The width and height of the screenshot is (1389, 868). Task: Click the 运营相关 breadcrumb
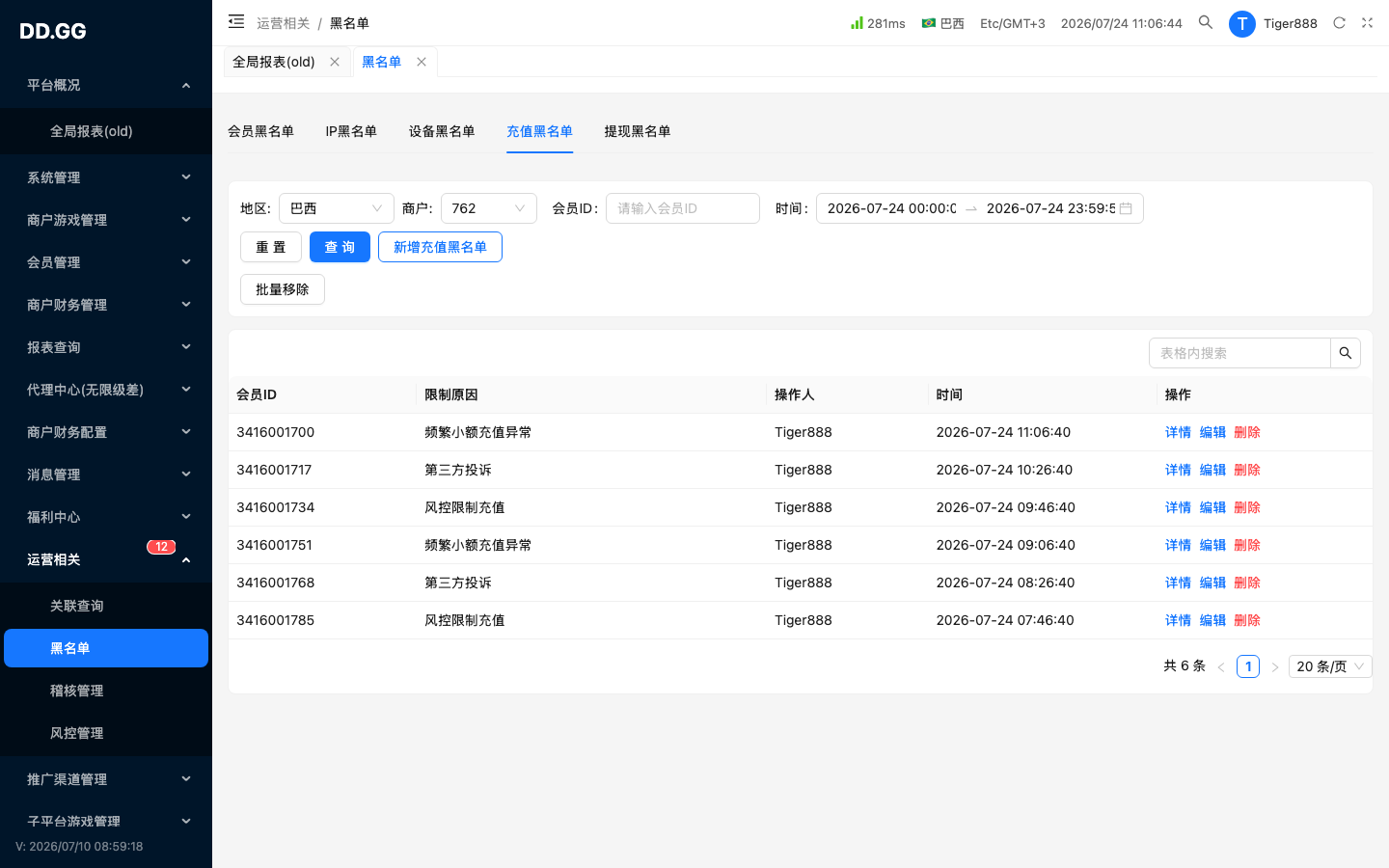pos(284,23)
